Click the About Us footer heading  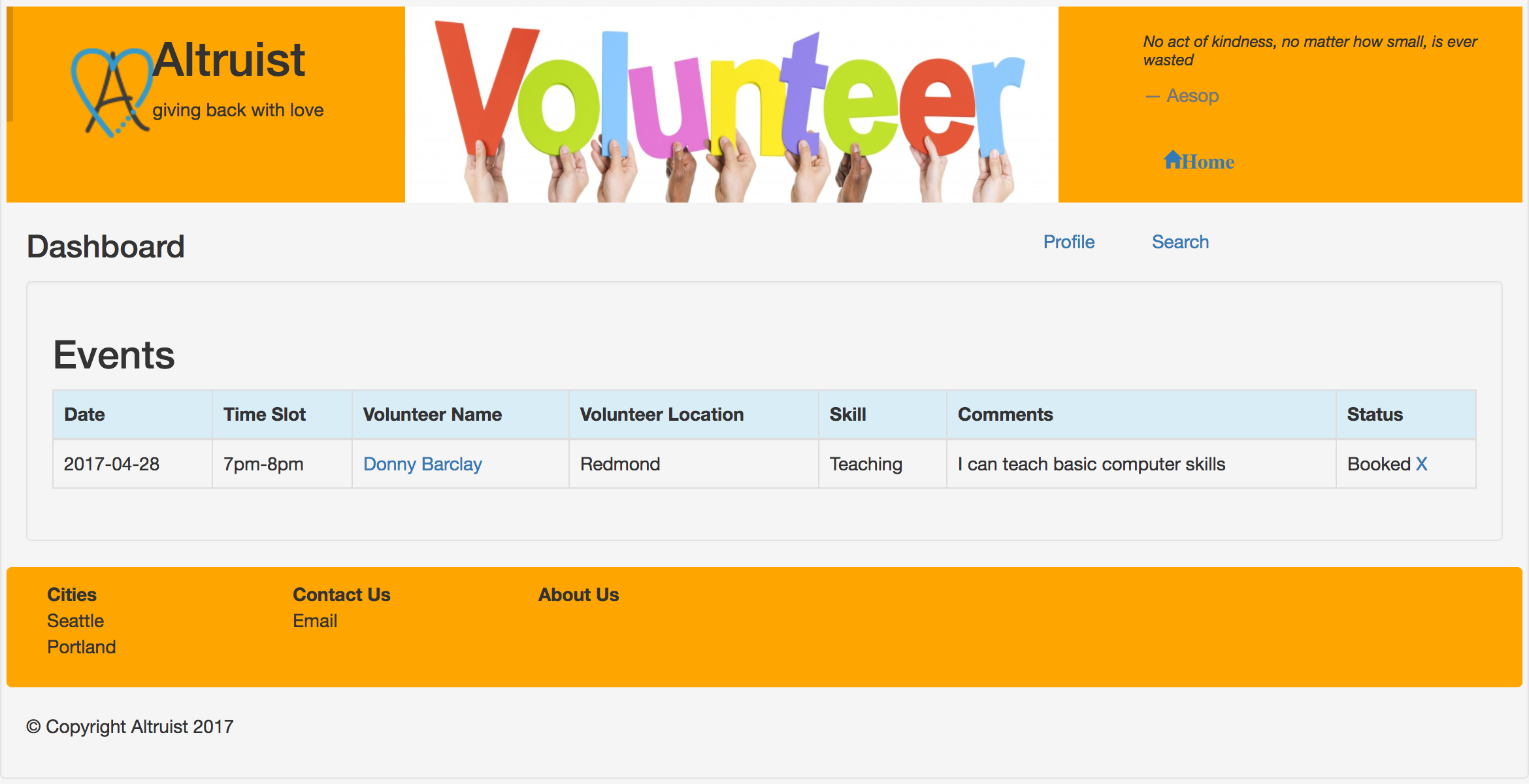(x=578, y=595)
